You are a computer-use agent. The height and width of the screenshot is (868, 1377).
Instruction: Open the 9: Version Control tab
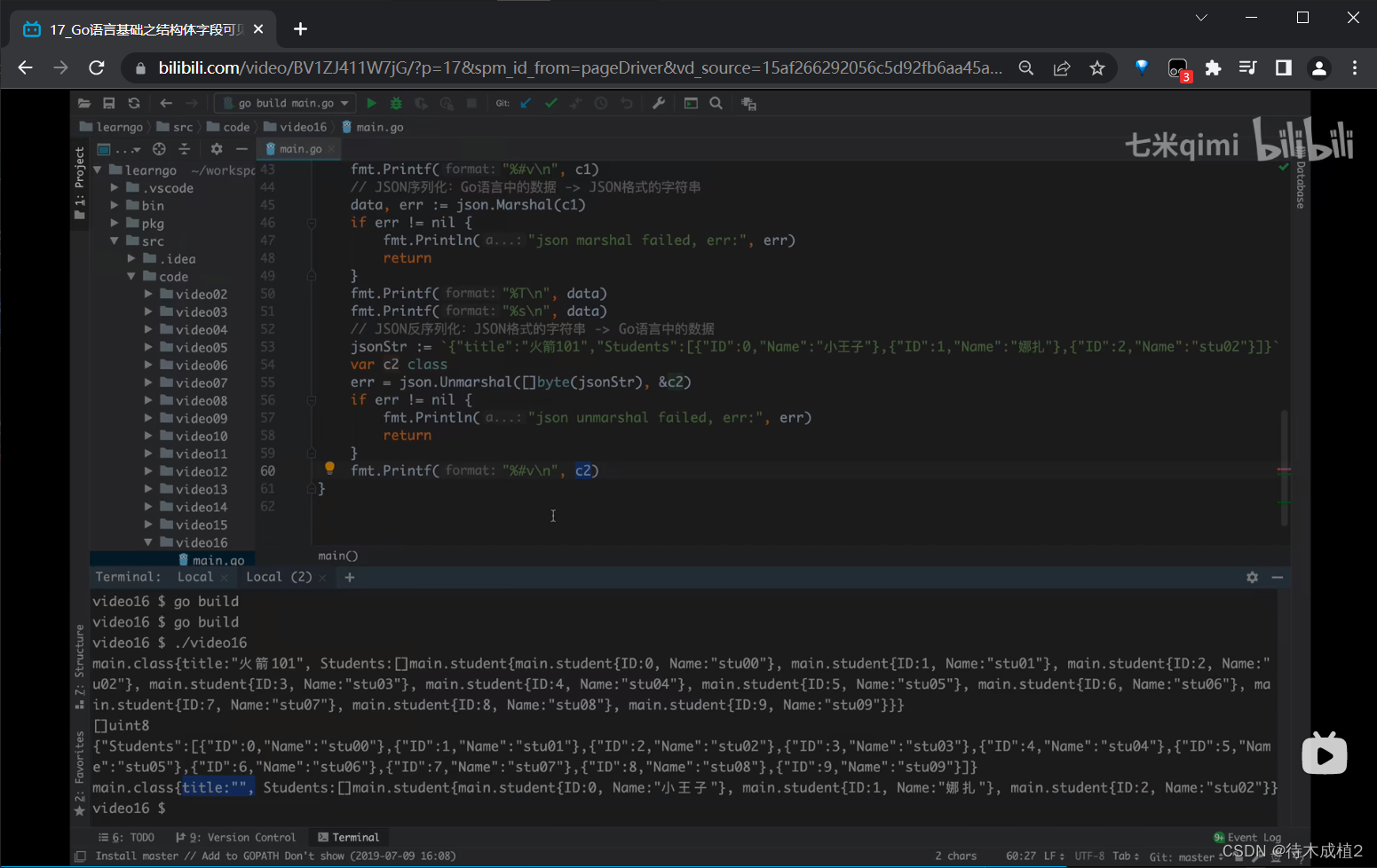click(235, 837)
